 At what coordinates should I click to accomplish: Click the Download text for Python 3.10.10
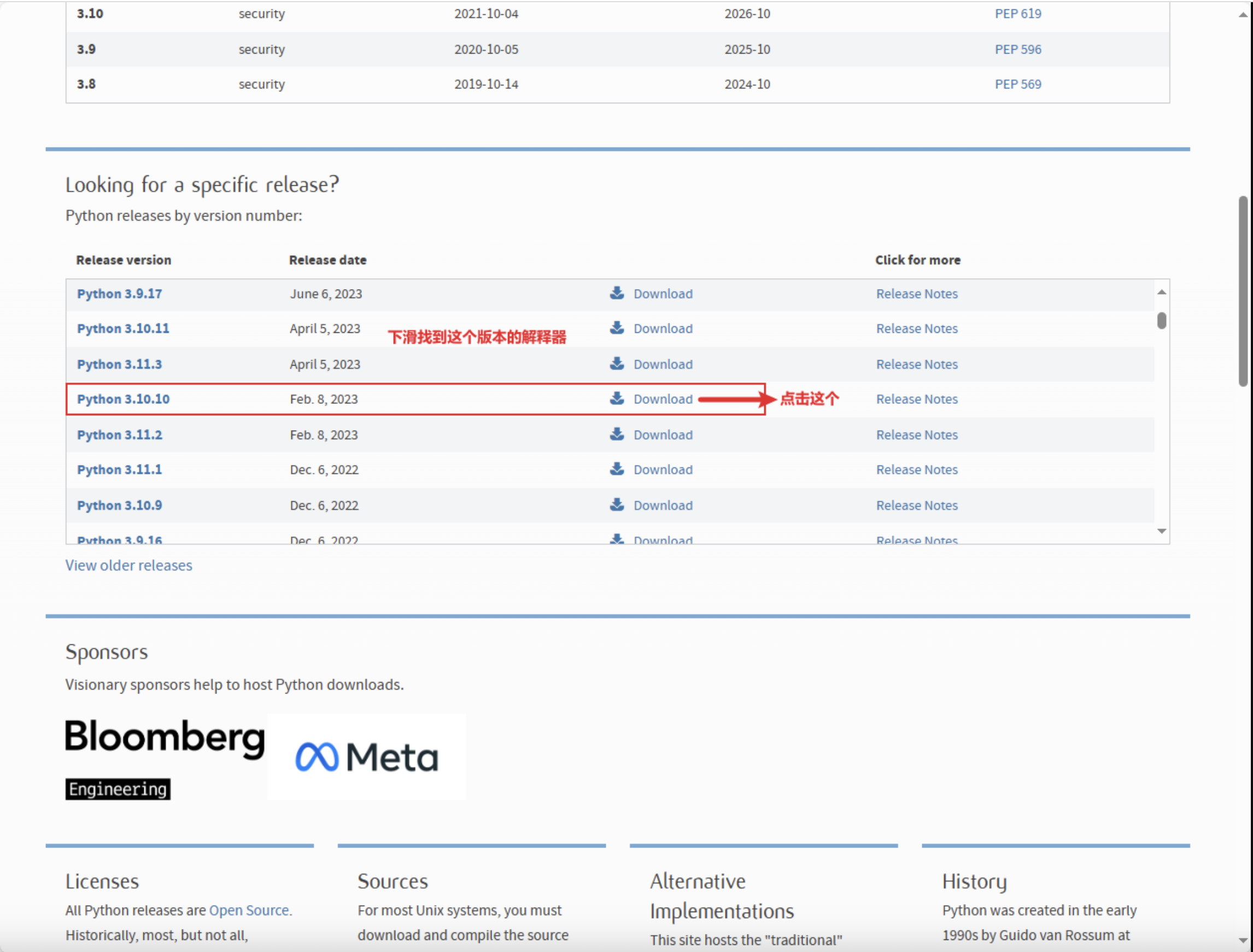tap(663, 399)
